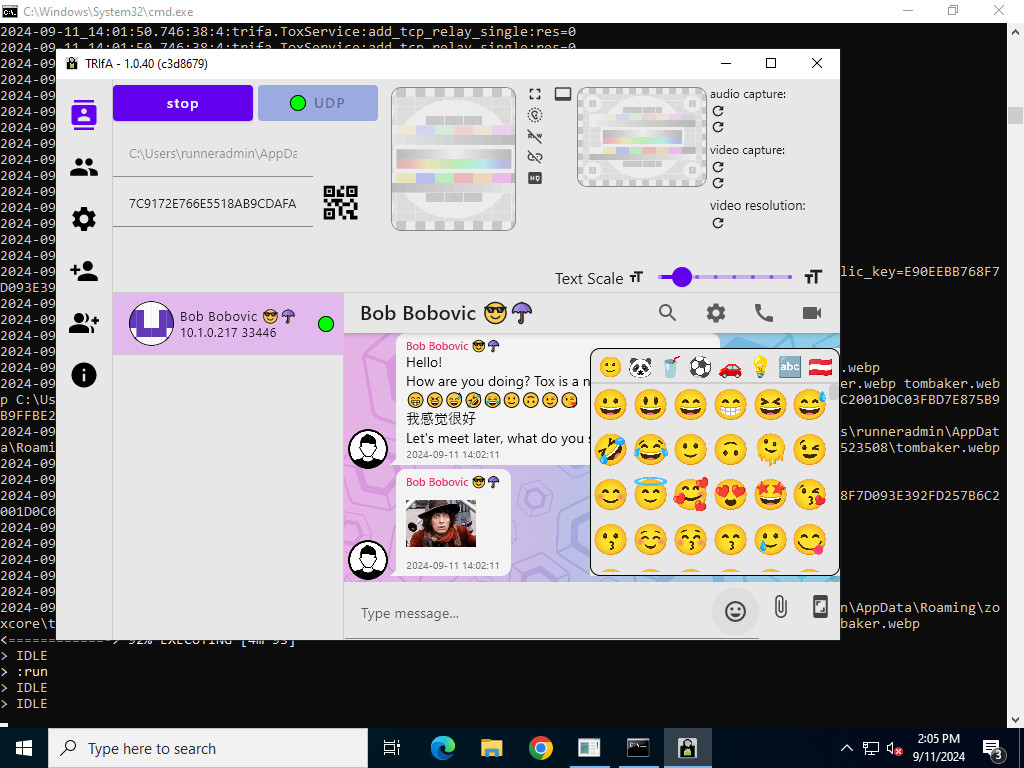Toggle the crossed-out icon above the link icon
This screenshot has height=768, width=1024.
(x=535, y=136)
